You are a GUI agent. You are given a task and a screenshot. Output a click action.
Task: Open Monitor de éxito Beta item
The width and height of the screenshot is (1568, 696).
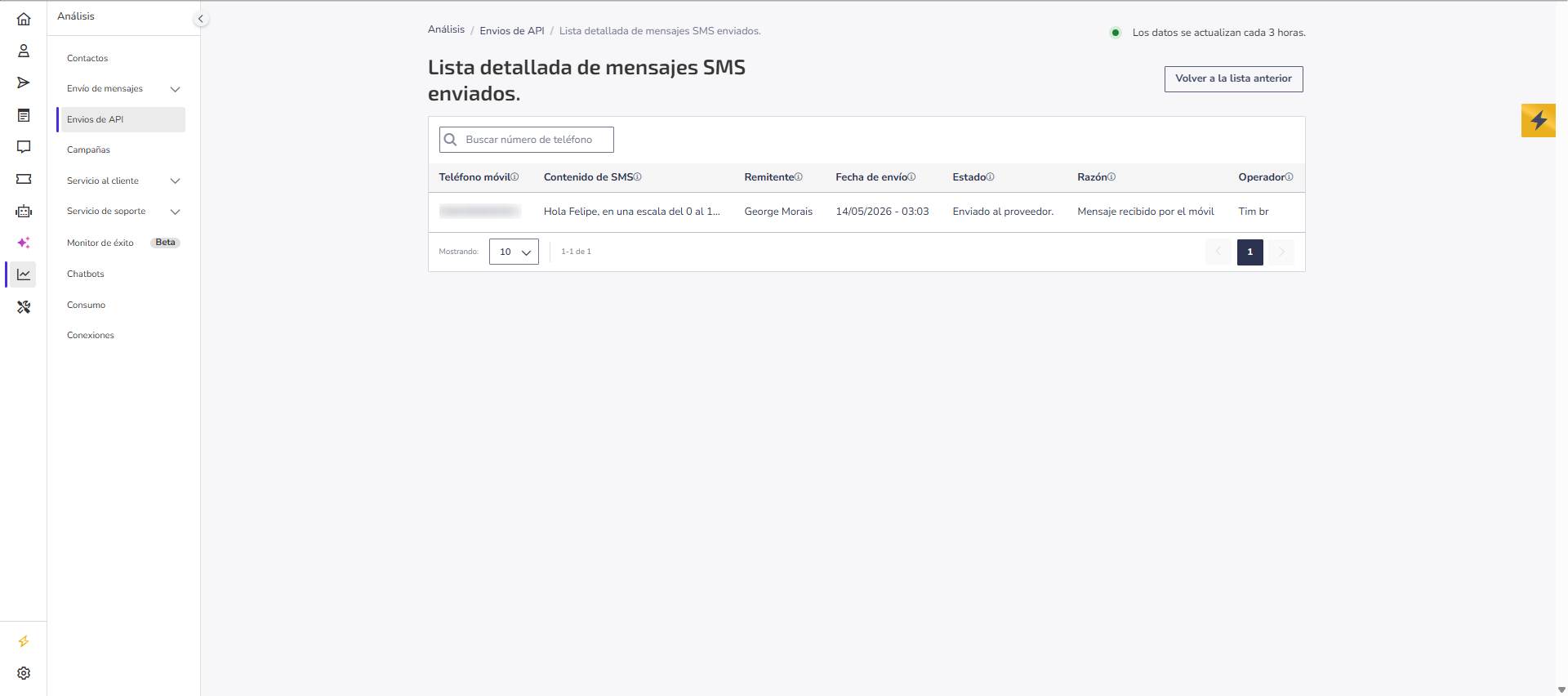[122, 243]
